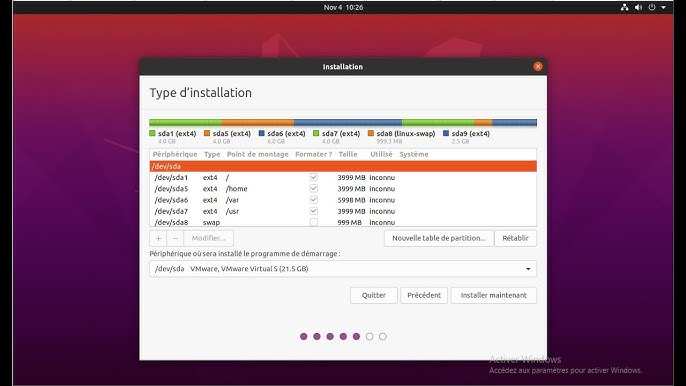This screenshot has height=386, width=686.
Task: Open the volume icon in top bar
Action: (638, 7)
